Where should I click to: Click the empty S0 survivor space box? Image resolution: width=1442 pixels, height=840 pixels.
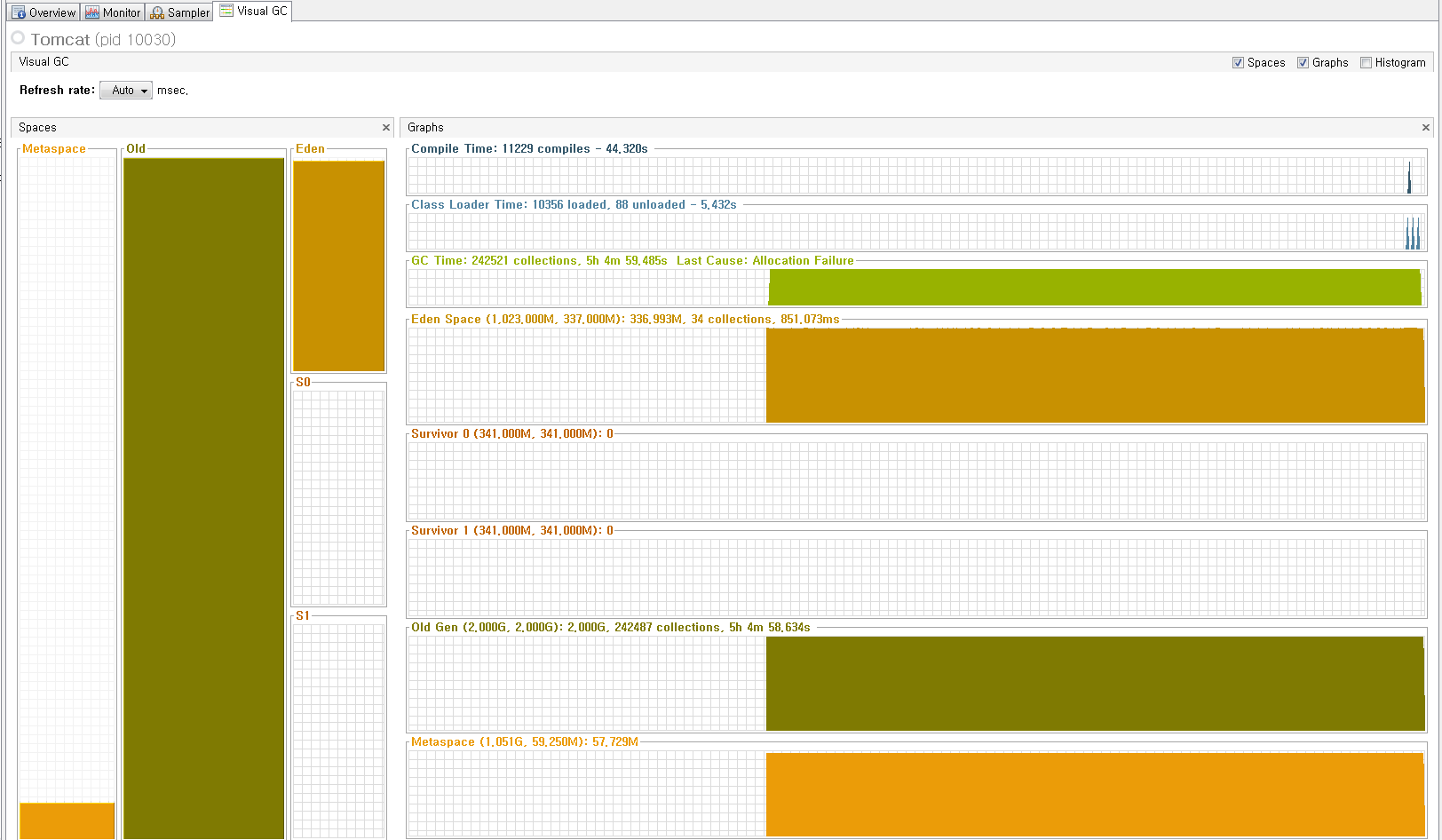click(339, 497)
